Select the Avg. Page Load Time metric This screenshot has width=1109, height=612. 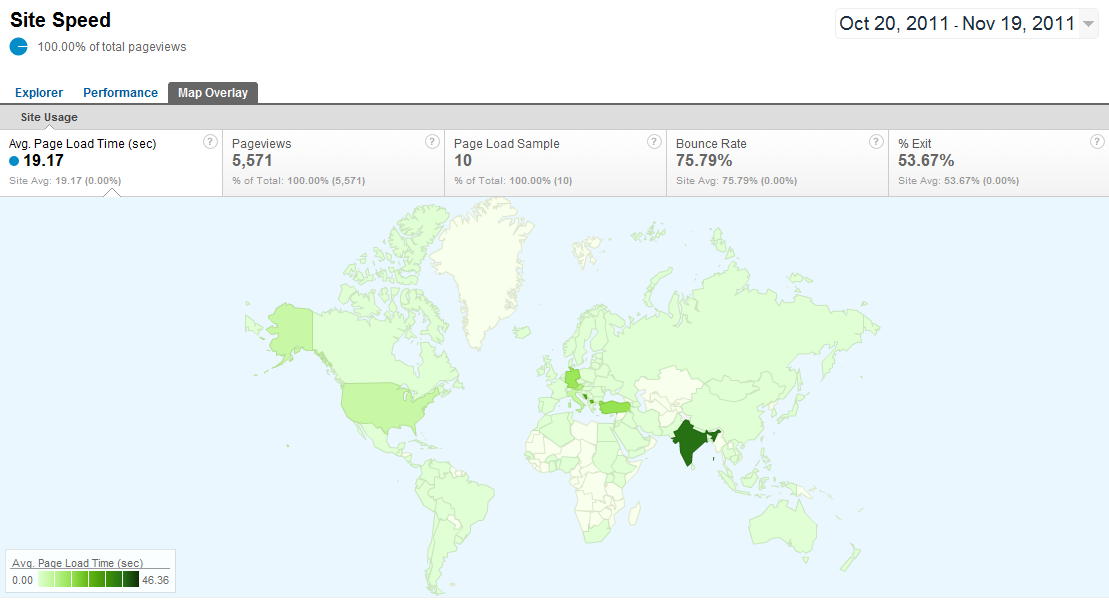pos(82,144)
